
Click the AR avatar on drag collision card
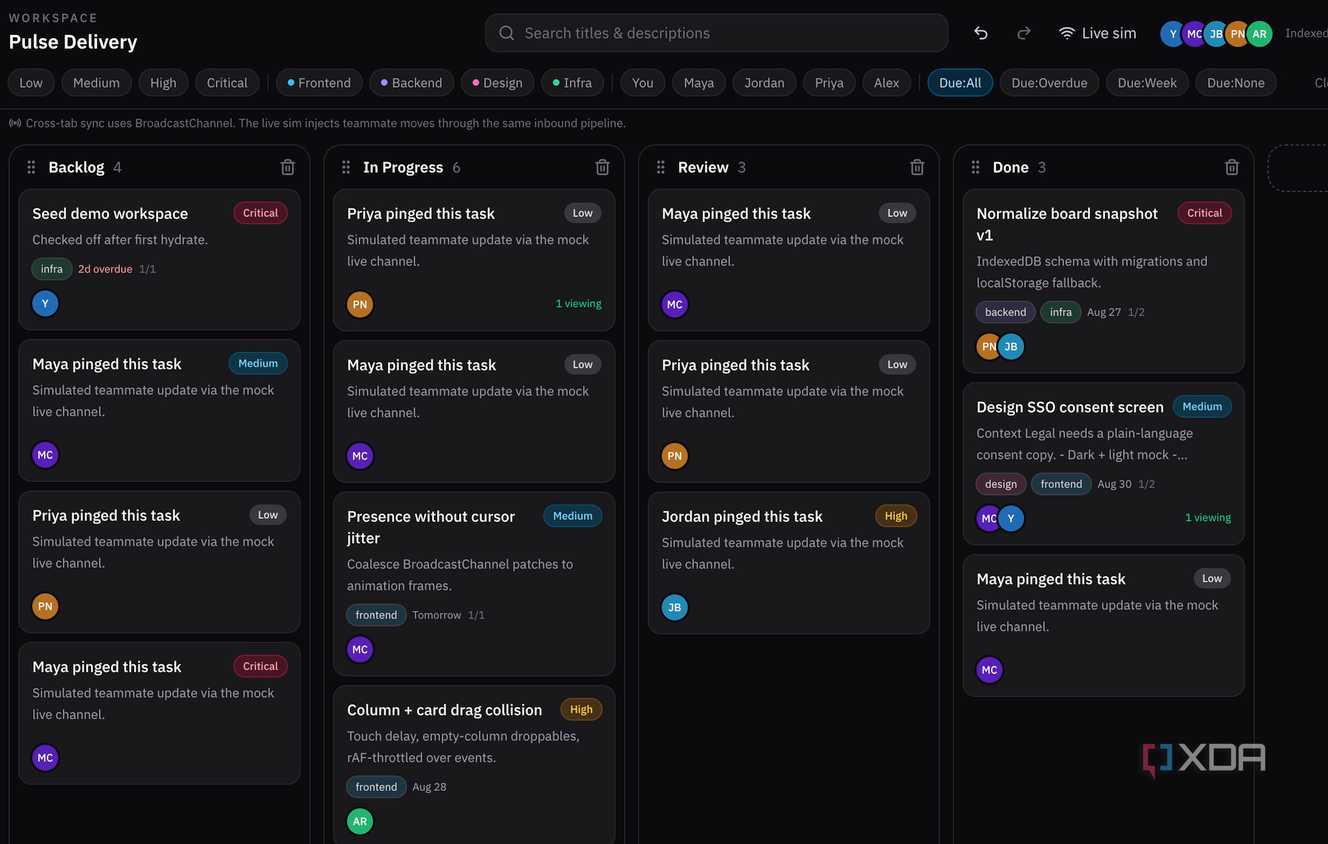360,821
